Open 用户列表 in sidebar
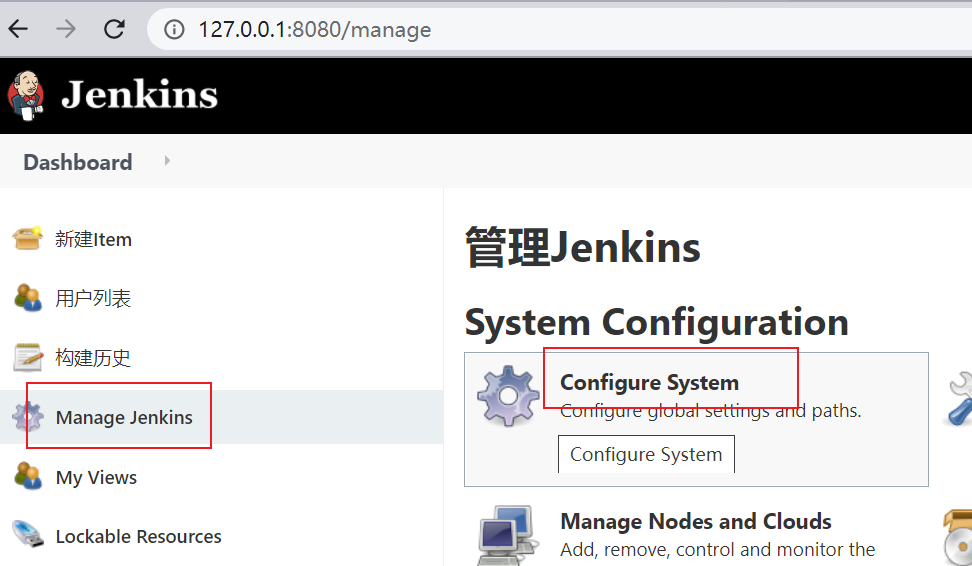This screenshot has height=566, width=972. pos(92,298)
